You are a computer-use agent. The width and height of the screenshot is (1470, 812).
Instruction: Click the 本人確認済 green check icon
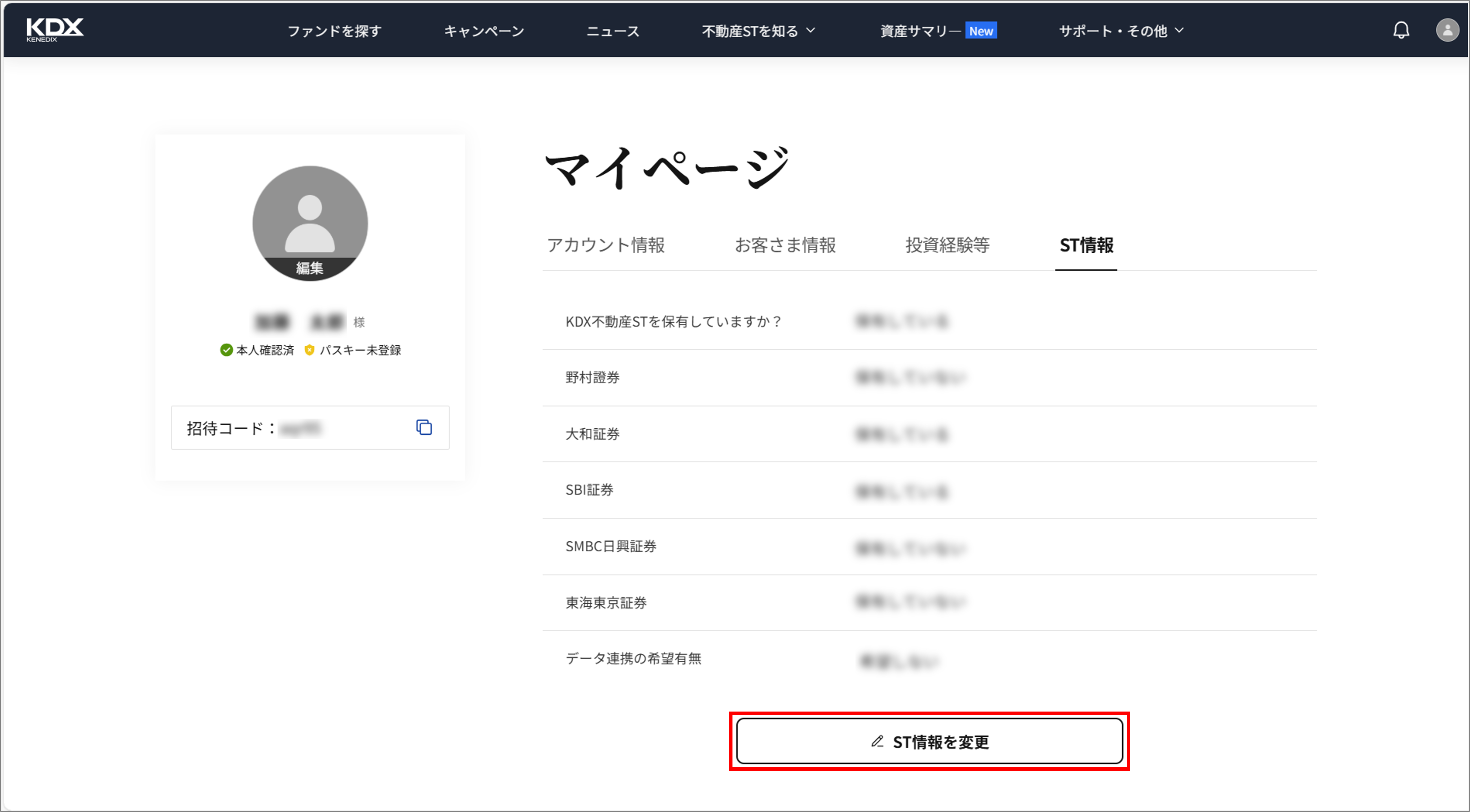(226, 350)
